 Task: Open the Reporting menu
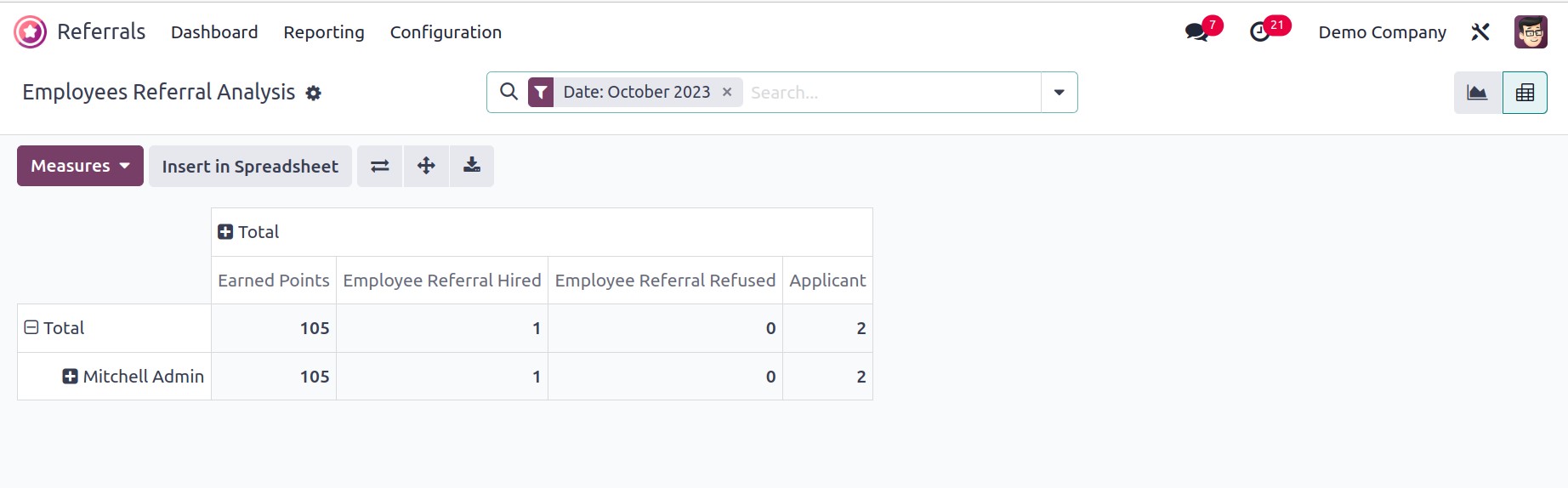pyautogui.click(x=324, y=32)
